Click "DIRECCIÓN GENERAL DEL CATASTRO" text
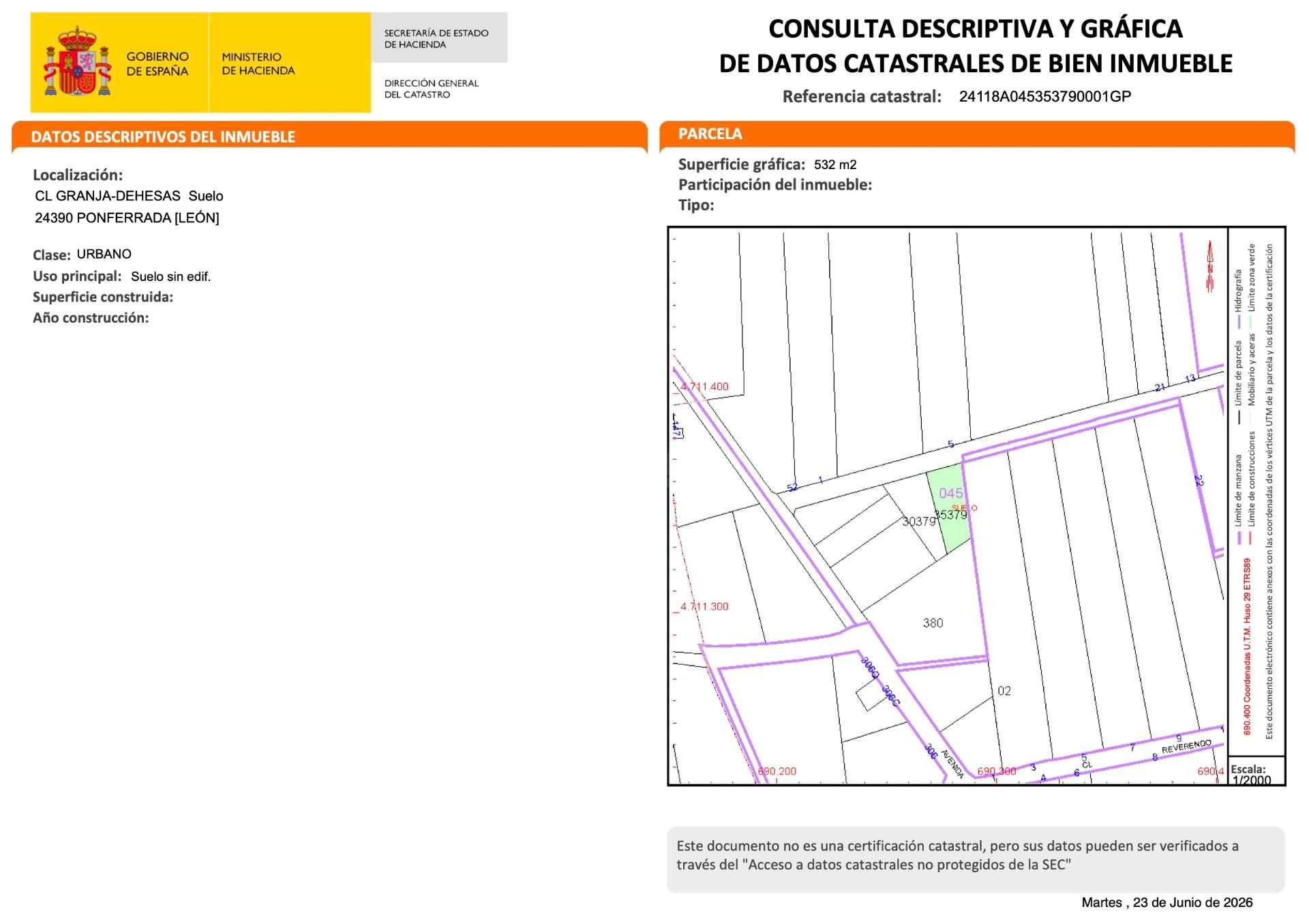Image resolution: width=1309 pixels, height=924 pixels. (x=432, y=89)
